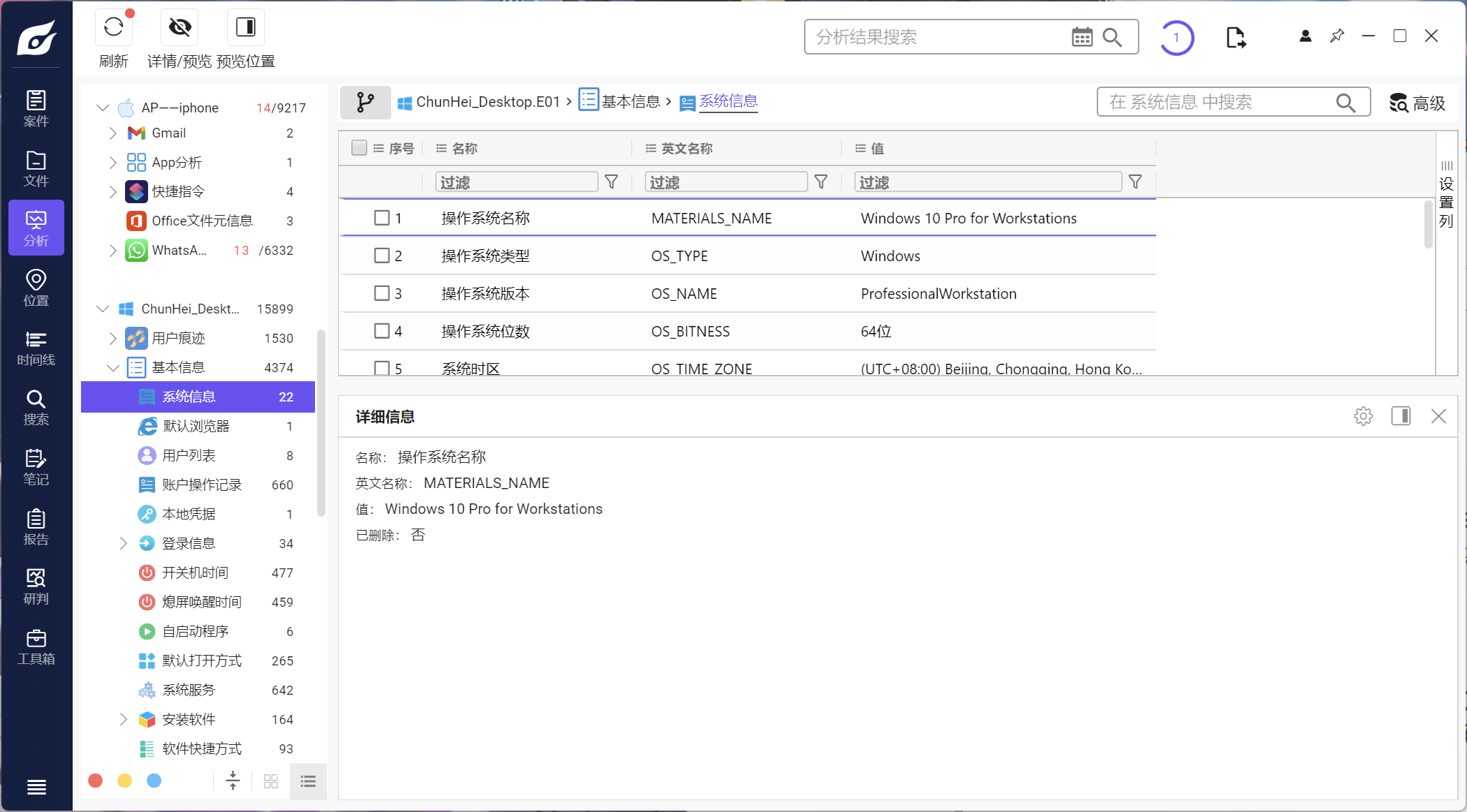
Task: Expand the 安装软件 tree node
Action: [x=124, y=719]
